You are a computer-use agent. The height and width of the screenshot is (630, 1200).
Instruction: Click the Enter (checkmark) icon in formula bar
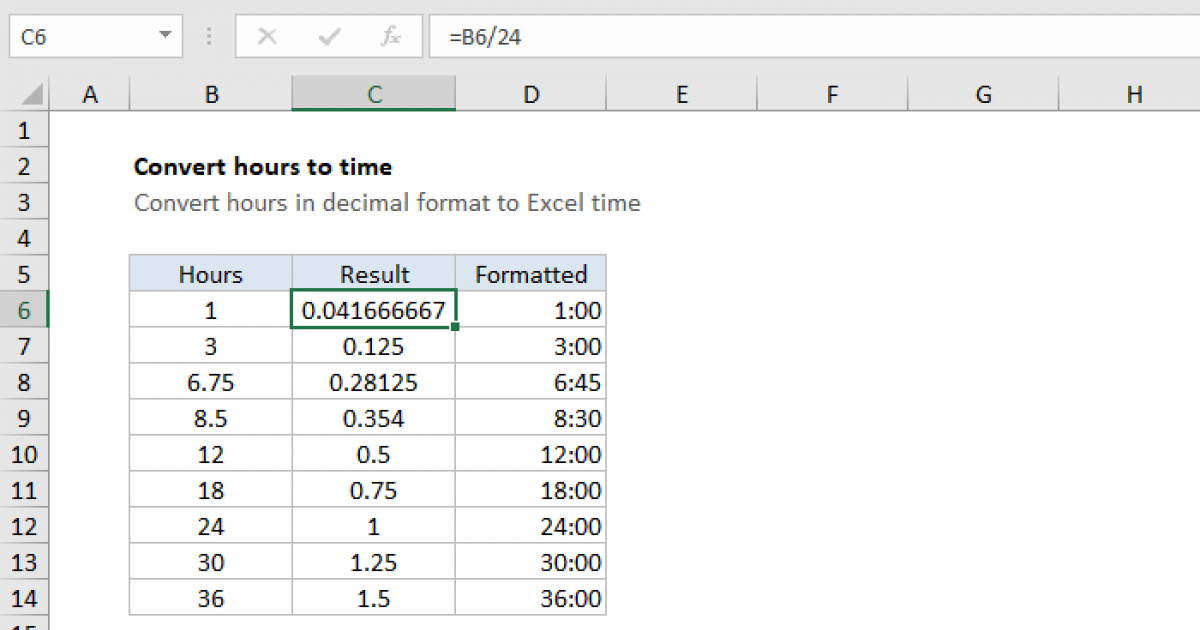point(328,36)
